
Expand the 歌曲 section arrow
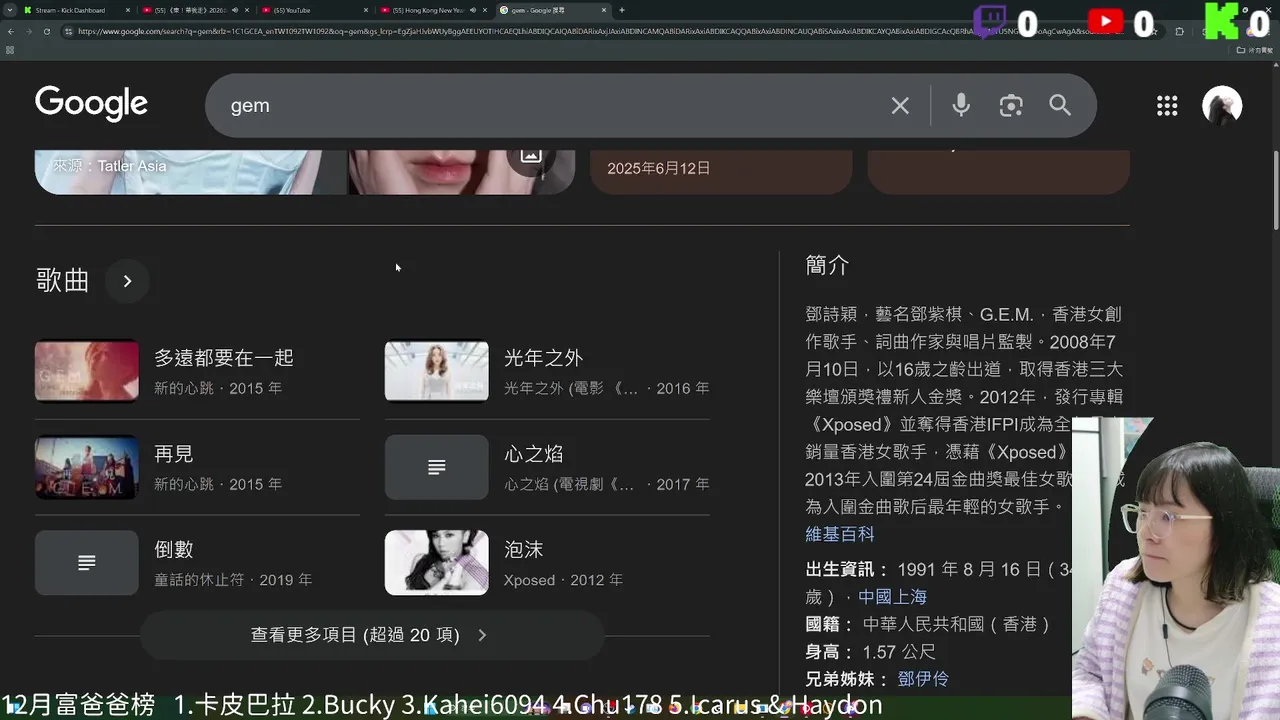tap(127, 281)
